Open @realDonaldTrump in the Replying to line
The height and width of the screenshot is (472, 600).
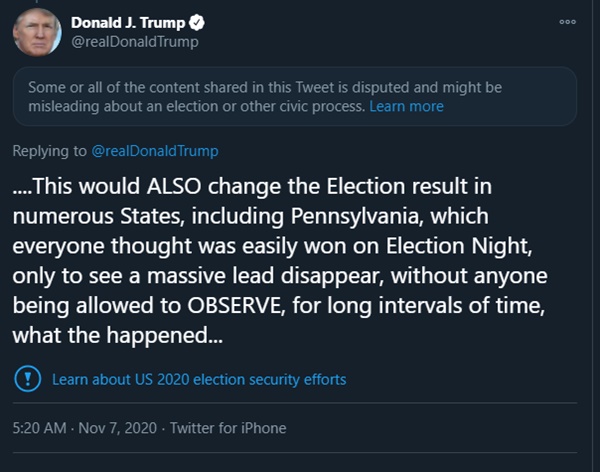click(155, 151)
